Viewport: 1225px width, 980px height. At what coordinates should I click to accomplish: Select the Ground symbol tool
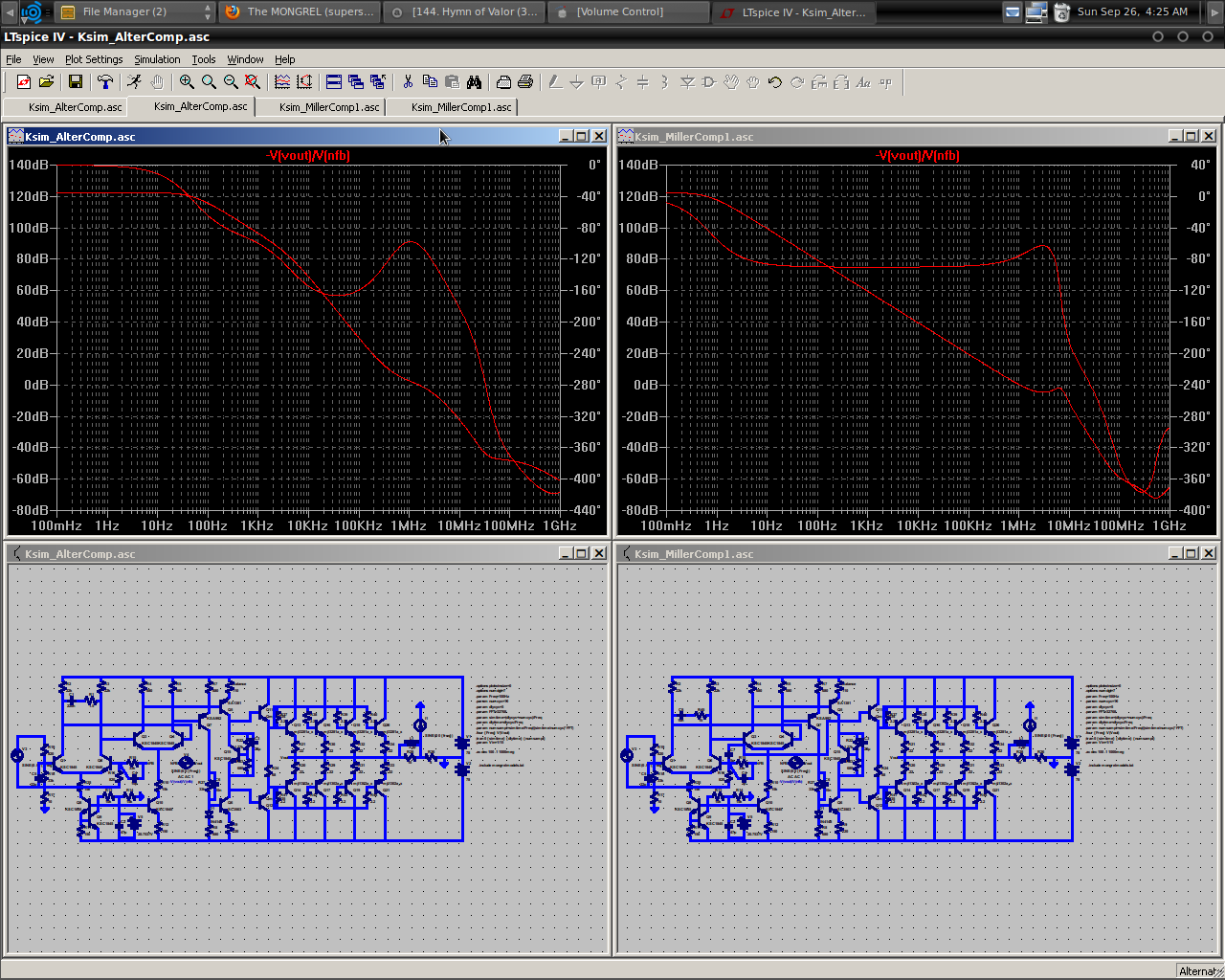point(577,82)
